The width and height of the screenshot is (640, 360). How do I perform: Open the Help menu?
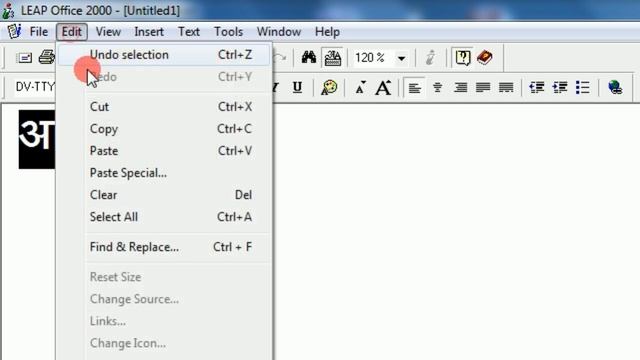pos(327,32)
